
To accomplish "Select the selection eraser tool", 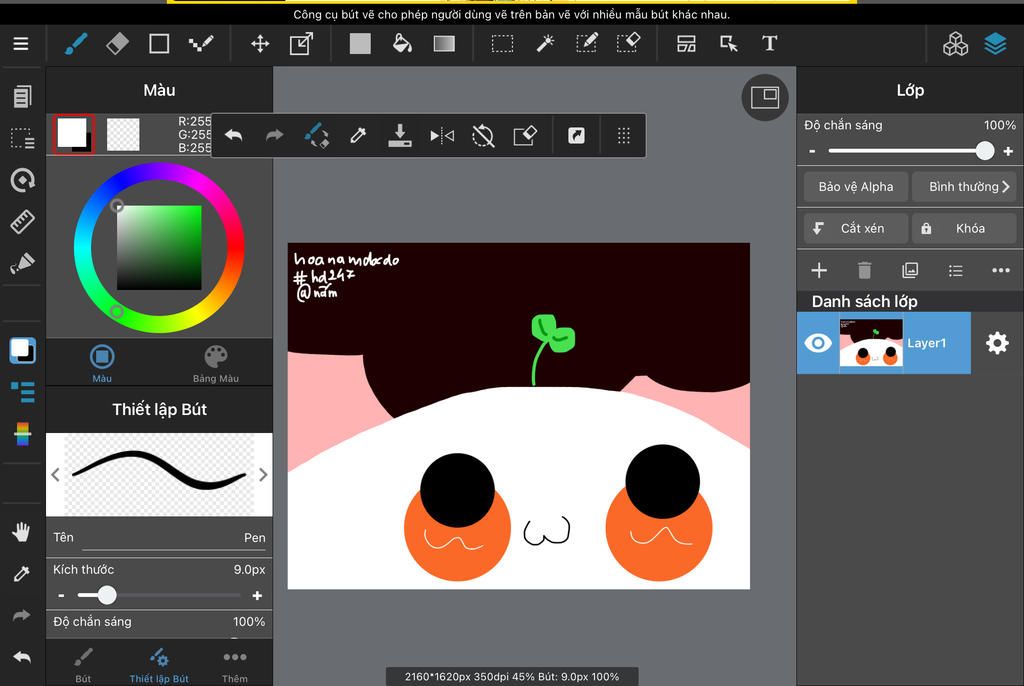I will coord(628,44).
